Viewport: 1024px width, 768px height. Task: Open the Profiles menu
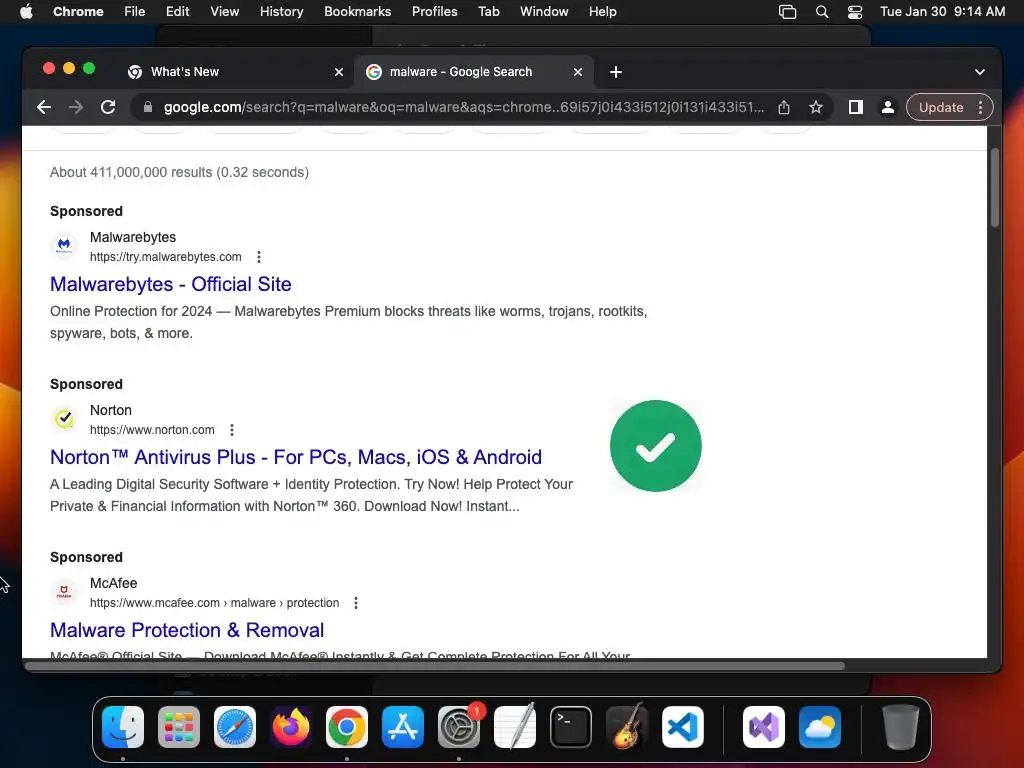[434, 11]
